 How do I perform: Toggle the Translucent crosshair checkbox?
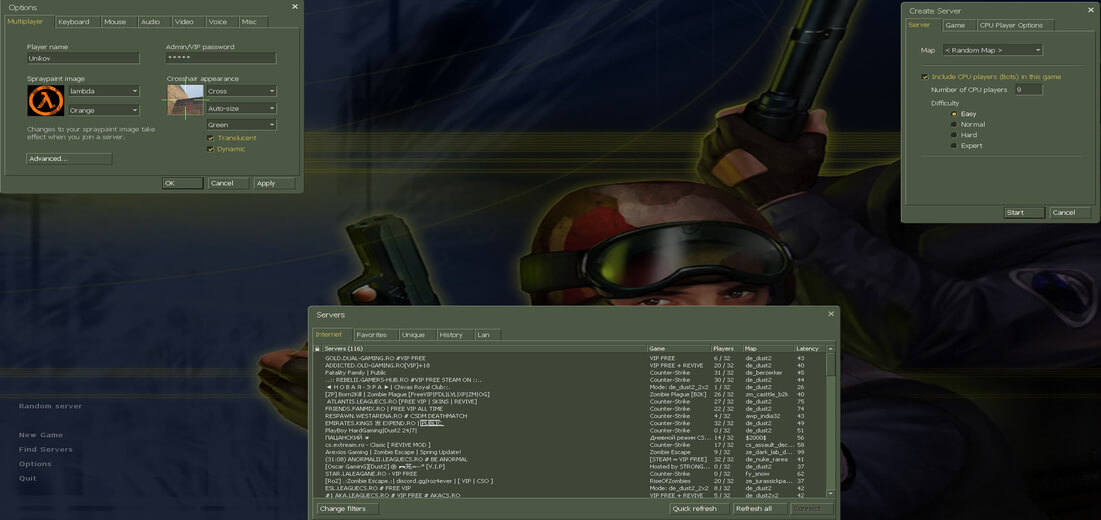211,138
